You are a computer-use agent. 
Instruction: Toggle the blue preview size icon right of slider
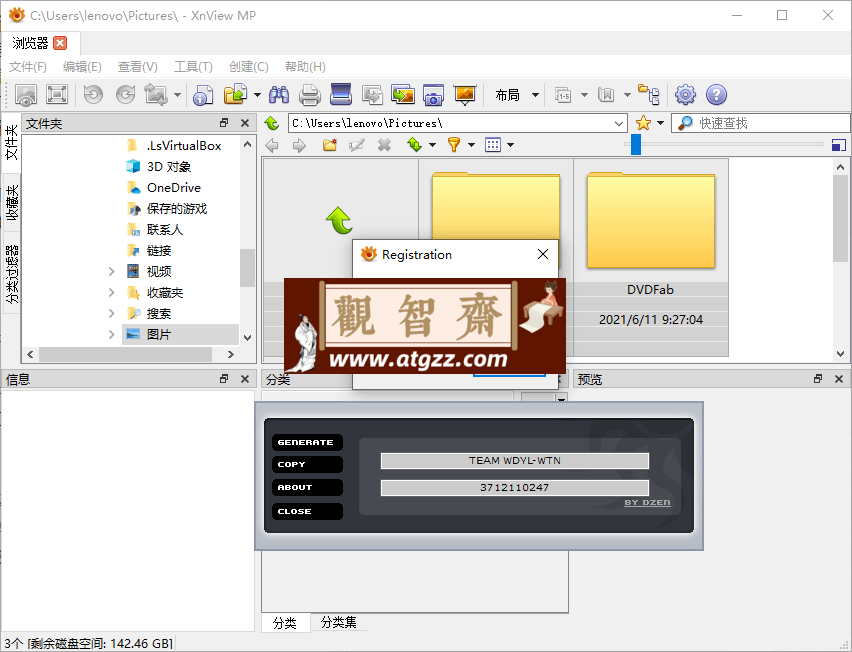click(x=839, y=145)
